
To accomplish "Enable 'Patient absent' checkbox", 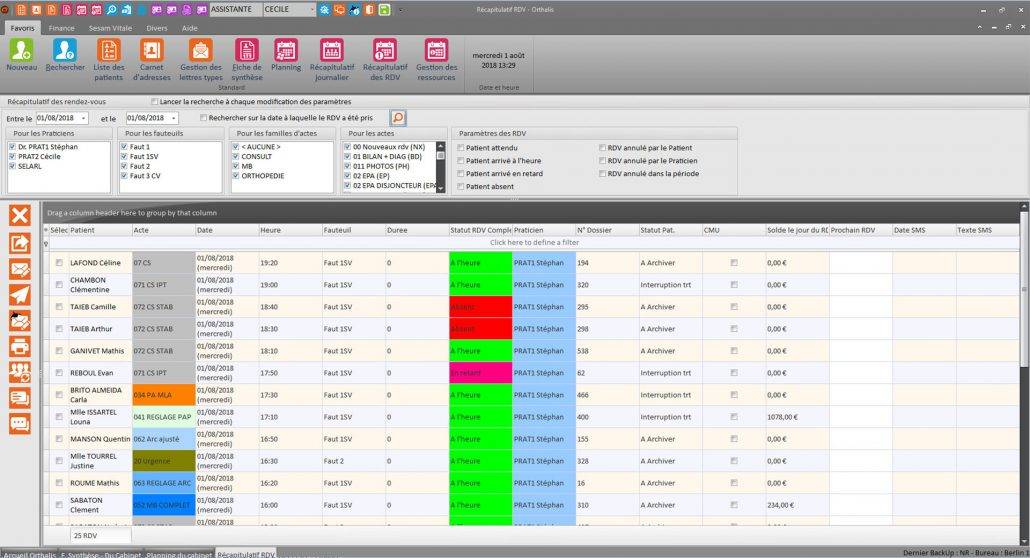I will (460, 186).
